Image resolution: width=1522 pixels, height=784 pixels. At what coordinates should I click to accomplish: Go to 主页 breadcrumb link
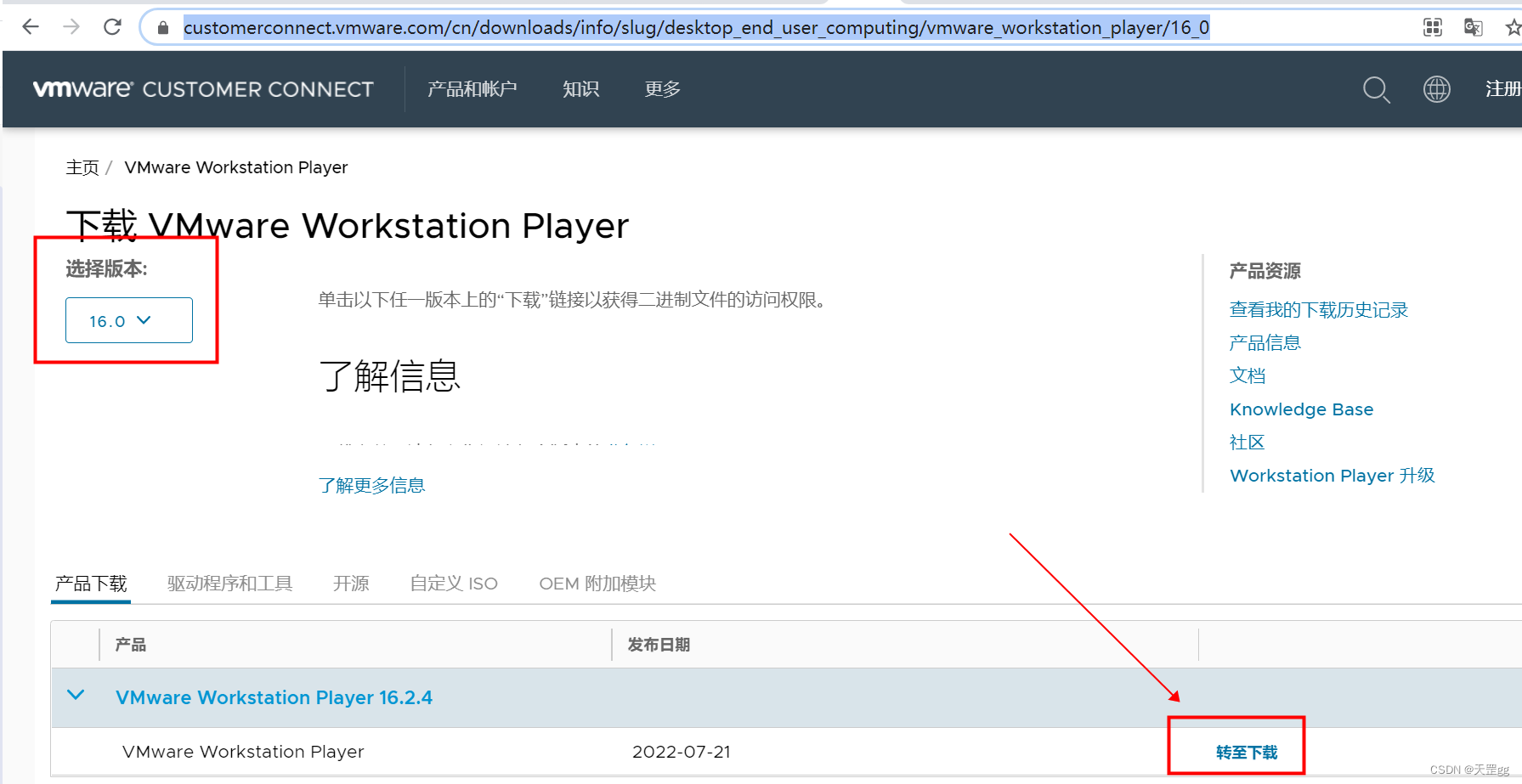(x=82, y=167)
